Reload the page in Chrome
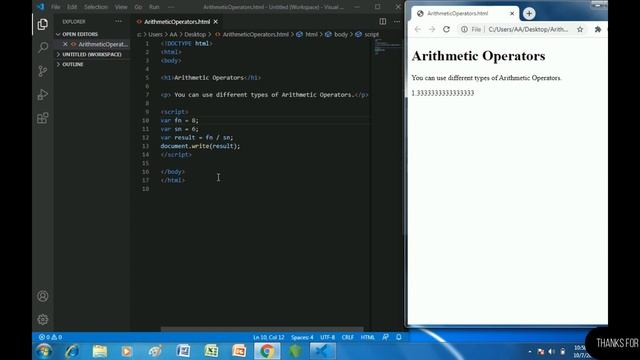This screenshot has width=640, height=360. pyautogui.click(x=447, y=29)
